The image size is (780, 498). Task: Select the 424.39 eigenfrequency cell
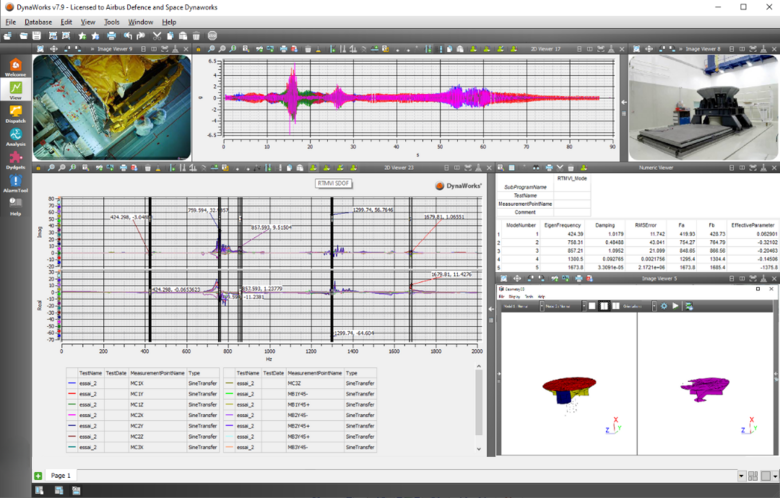[x=562, y=234]
